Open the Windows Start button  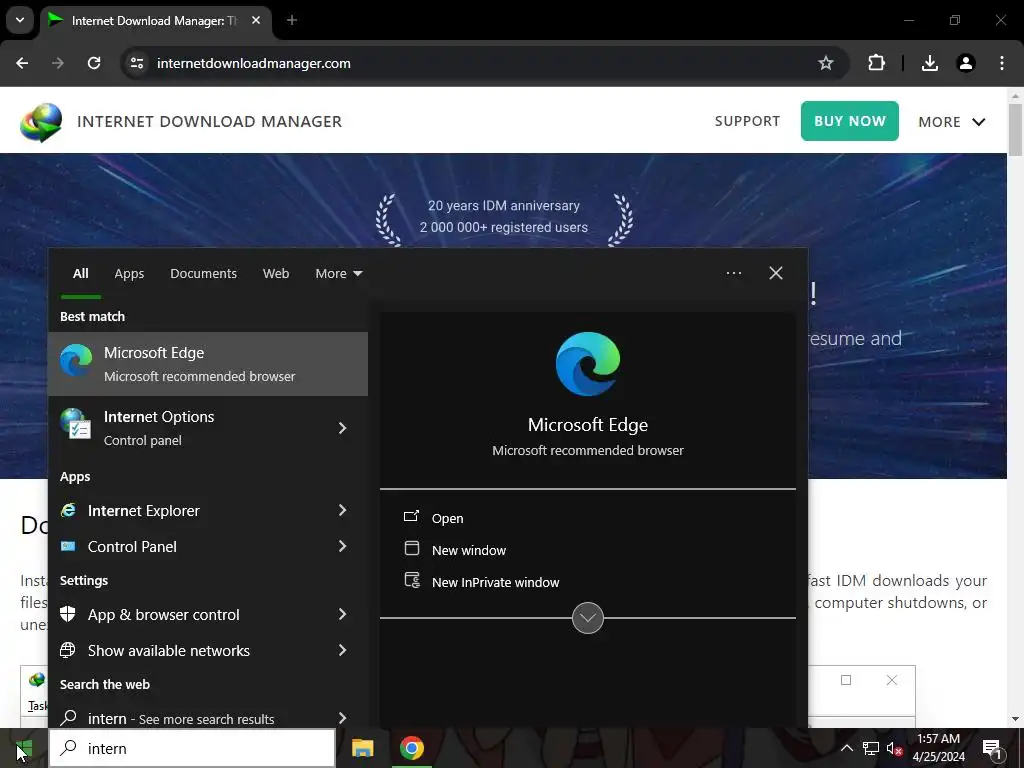24,748
